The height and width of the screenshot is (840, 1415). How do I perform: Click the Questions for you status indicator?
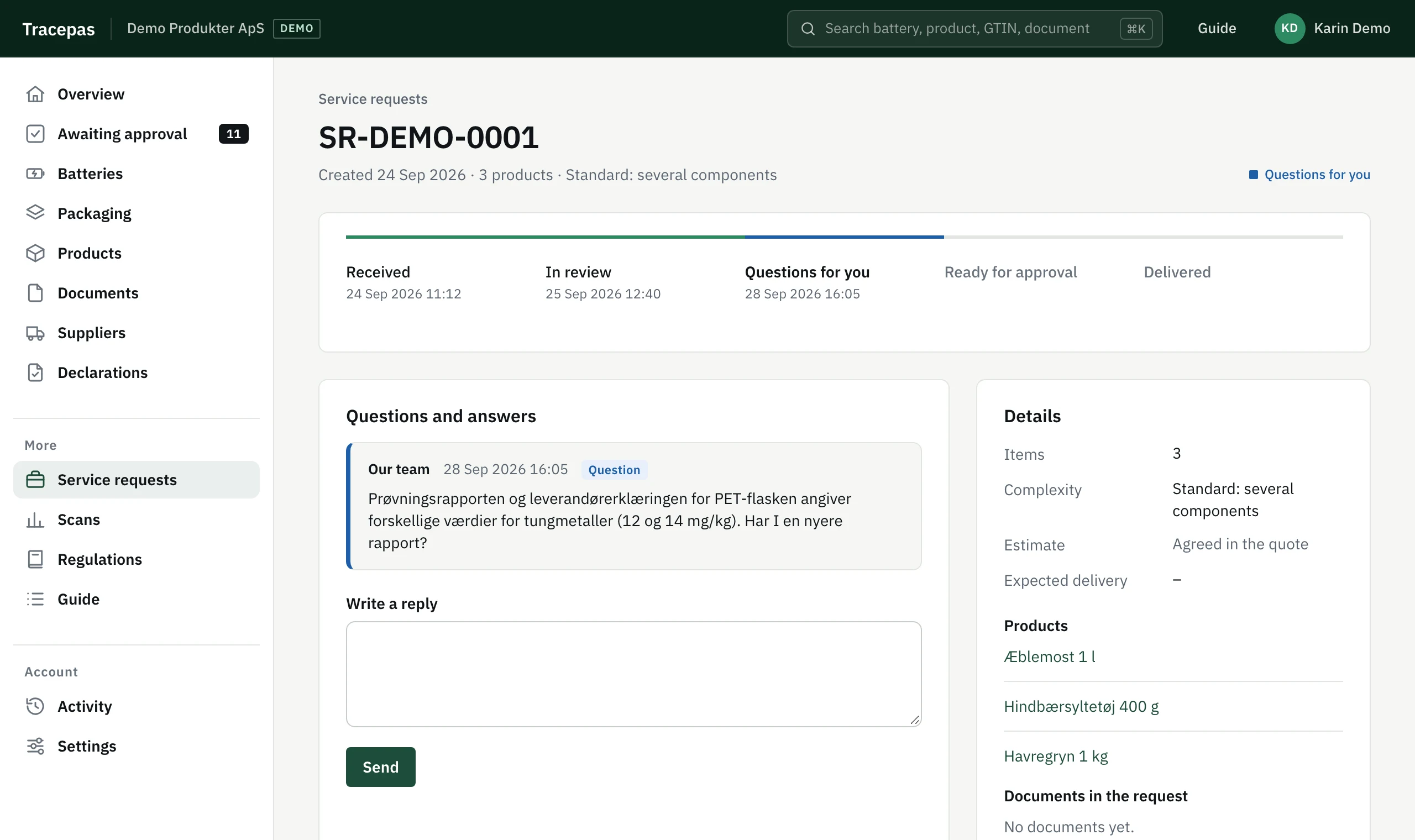[1309, 174]
